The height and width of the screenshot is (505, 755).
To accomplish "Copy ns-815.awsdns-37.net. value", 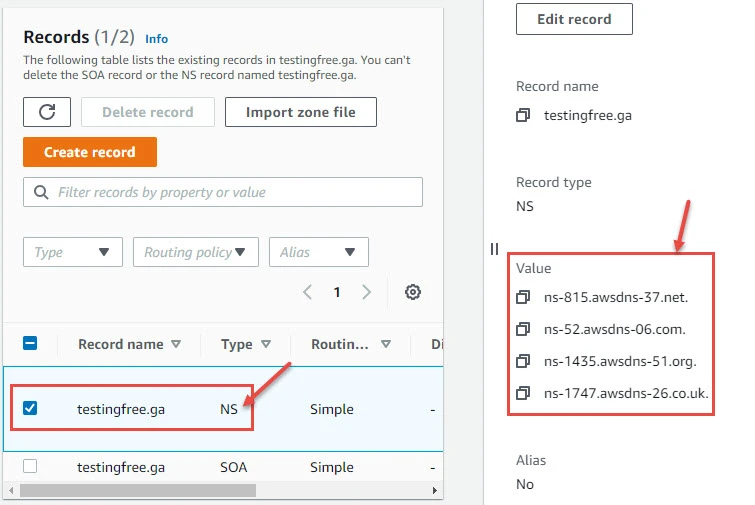I will point(523,297).
